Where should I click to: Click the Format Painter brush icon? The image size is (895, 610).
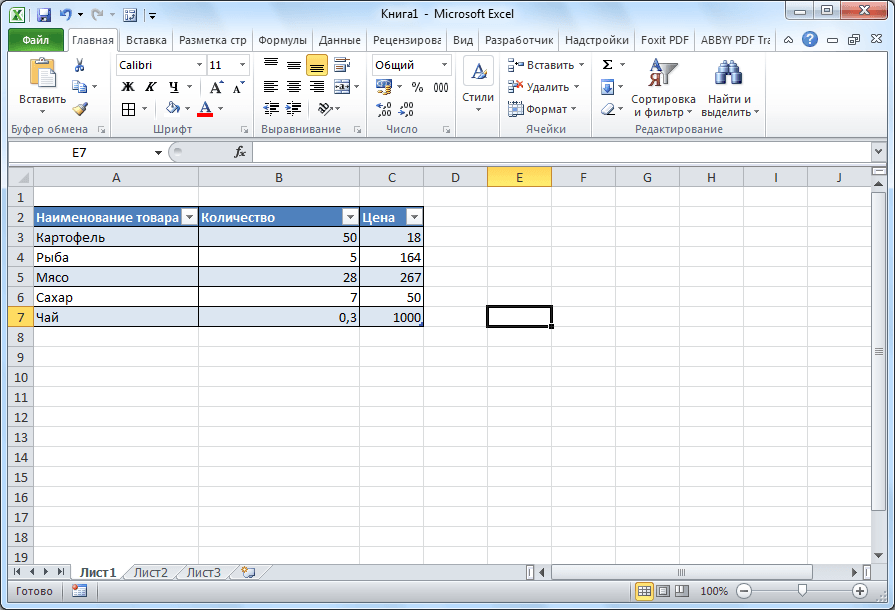click(79, 109)
